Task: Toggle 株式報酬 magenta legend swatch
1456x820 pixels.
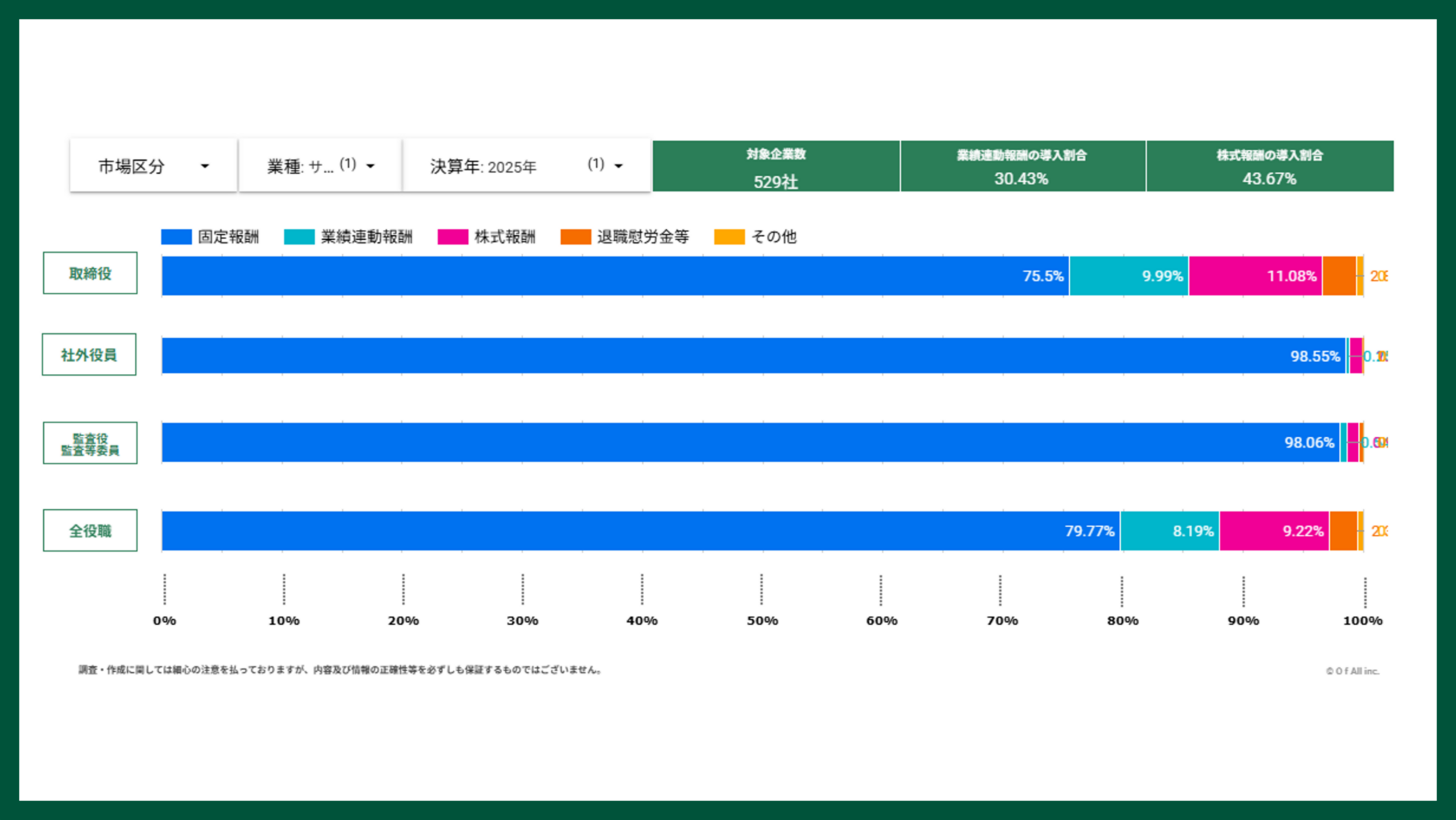Action: point(453,237)
